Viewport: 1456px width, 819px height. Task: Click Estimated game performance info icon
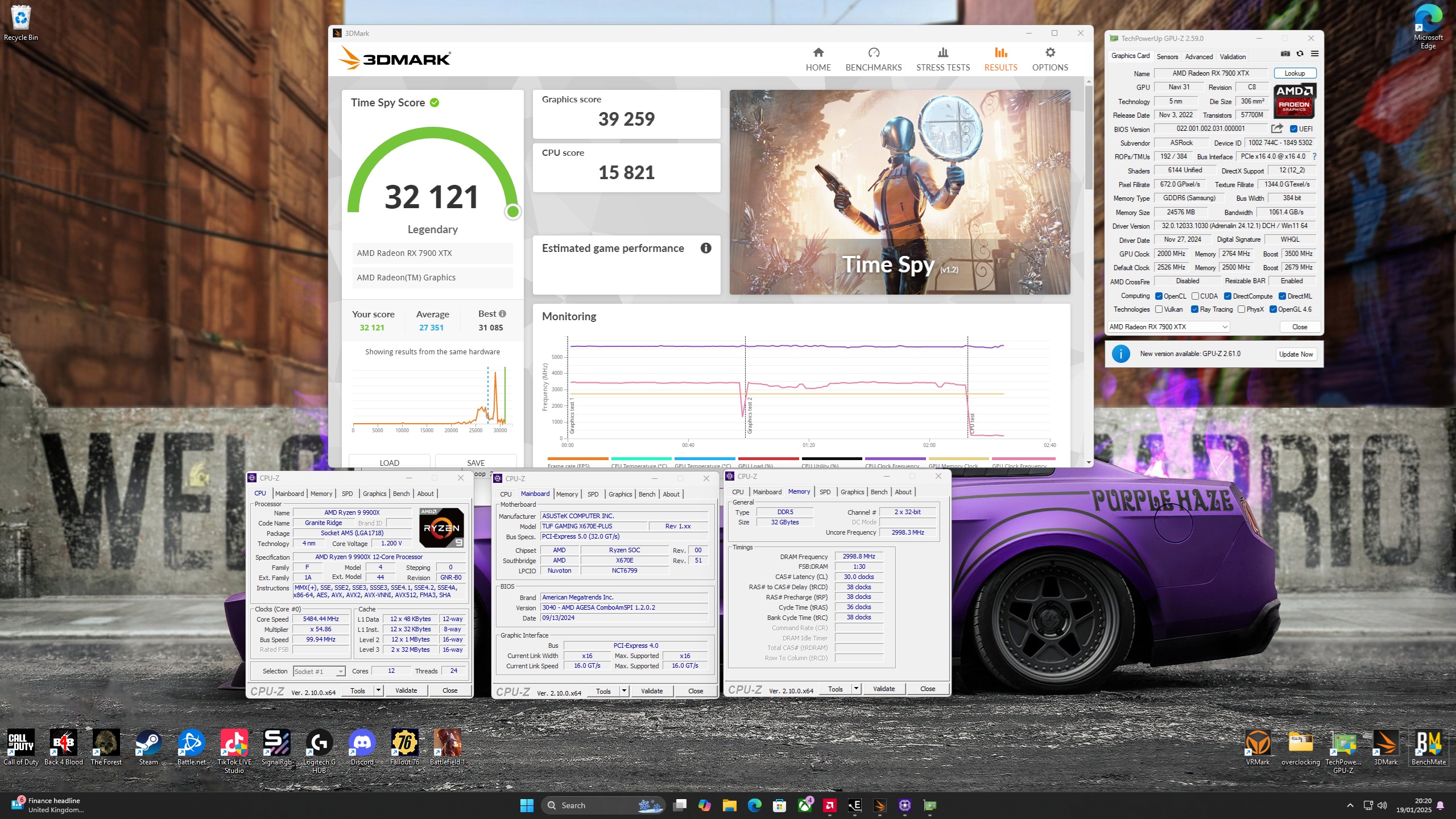pyautogui.click(x=706, y=248)
